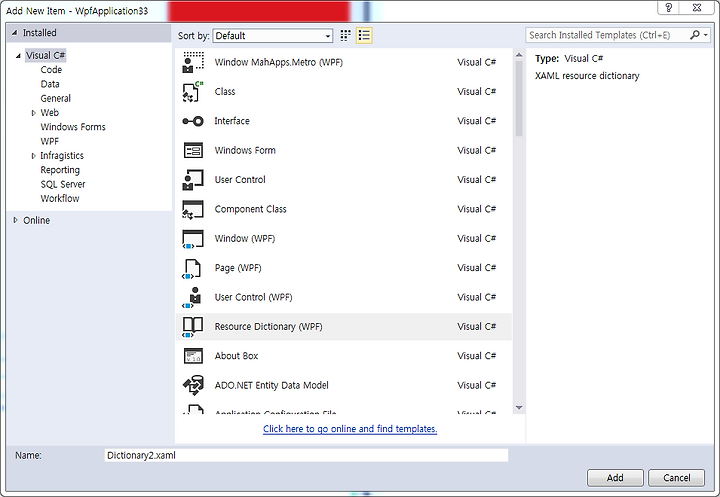Open the help question mark button

pos(669,7)
